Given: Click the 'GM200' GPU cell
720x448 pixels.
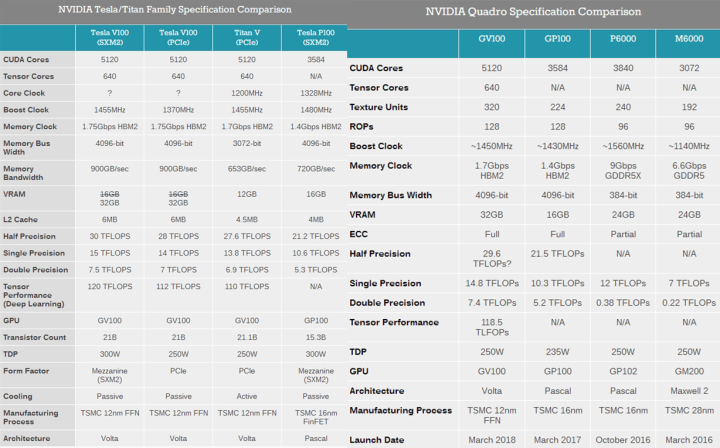Looking at the screenshot, I should pos(689,371).
